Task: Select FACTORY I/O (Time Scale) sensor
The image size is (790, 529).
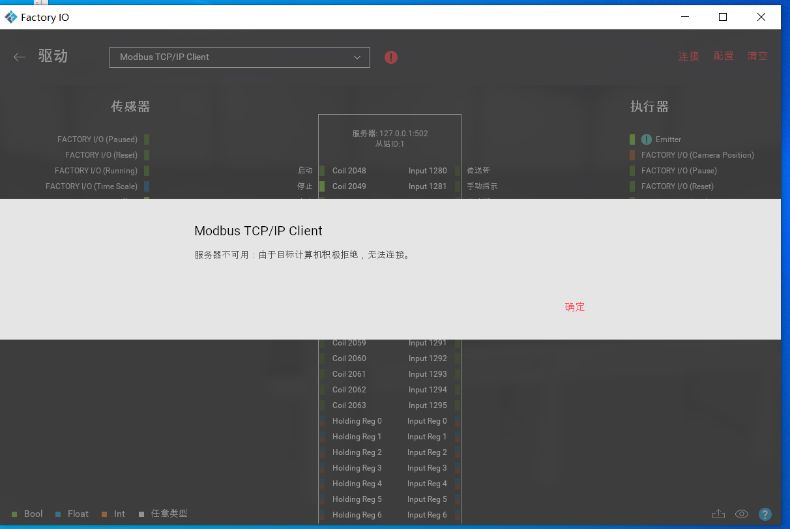Action: 91,186
